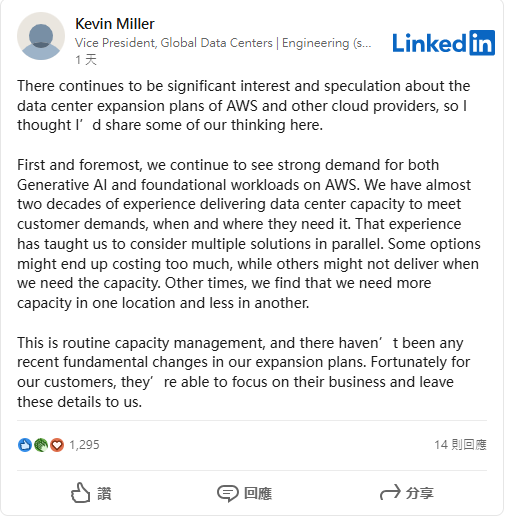Click the blue like reaction icon

25,445
